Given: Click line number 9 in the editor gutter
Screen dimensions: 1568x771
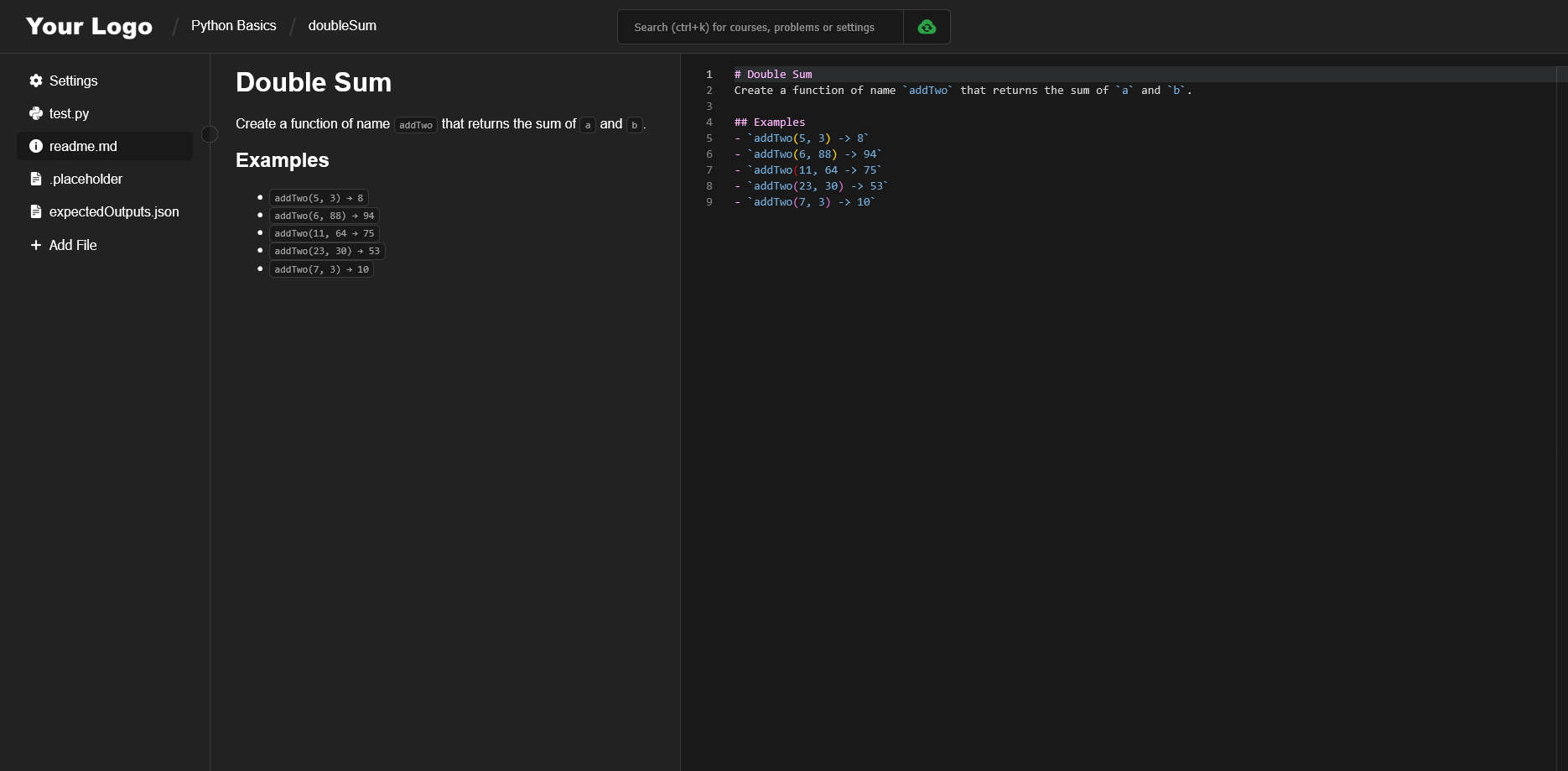Looking at the screenshot, I should (709, 201).
